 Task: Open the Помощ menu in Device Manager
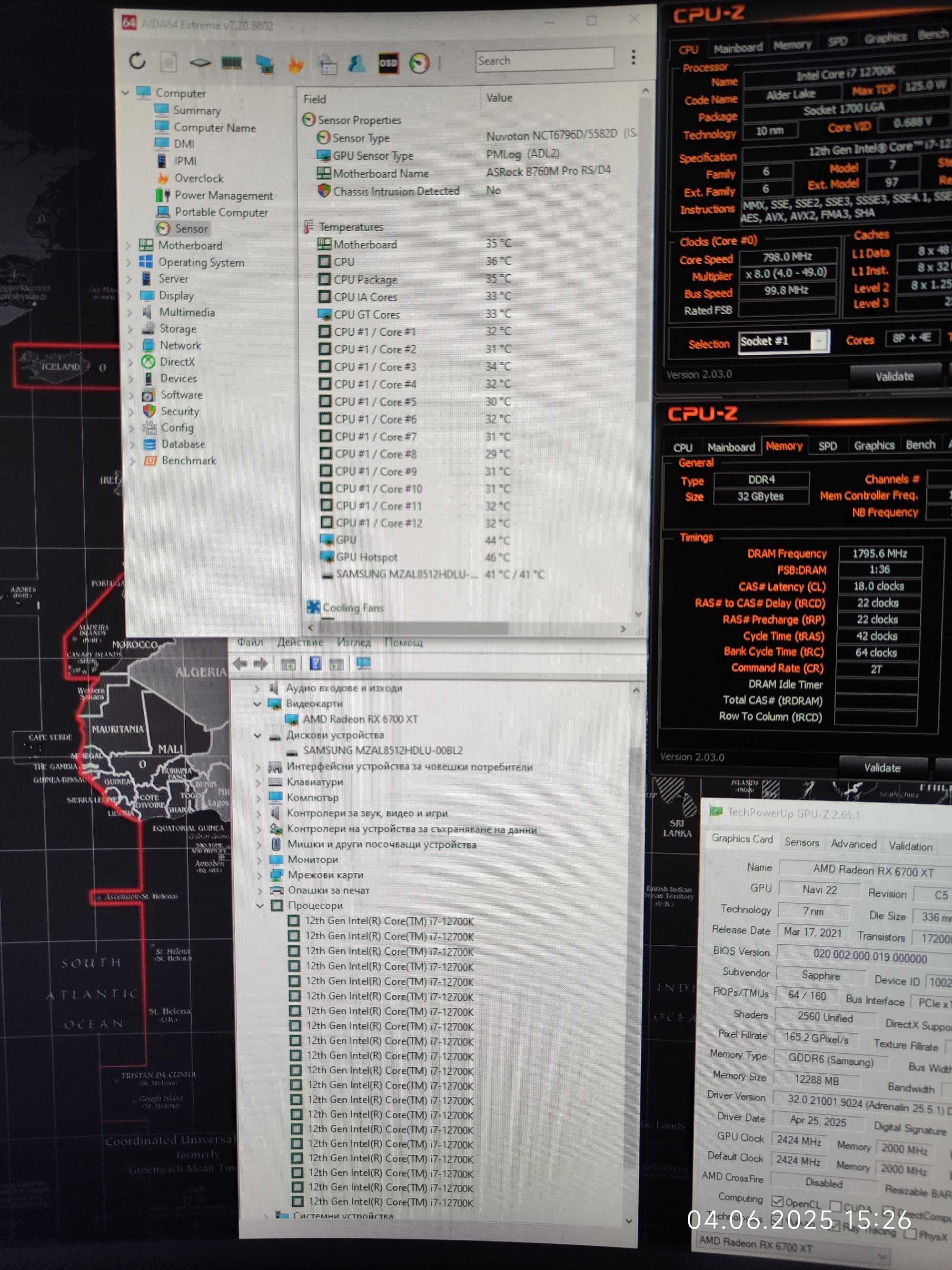pyautogui.click(x=404, y=642)
